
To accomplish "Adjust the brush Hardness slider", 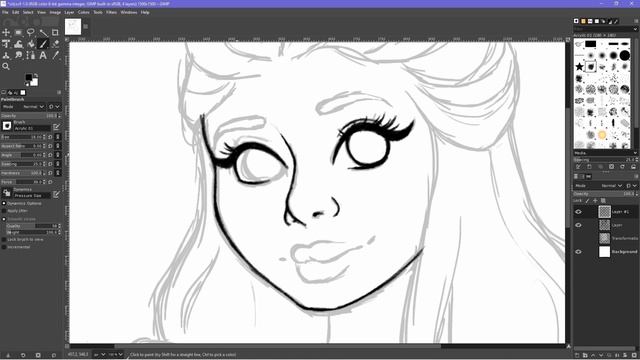I will pyautogui.click(x=23, y=173).
